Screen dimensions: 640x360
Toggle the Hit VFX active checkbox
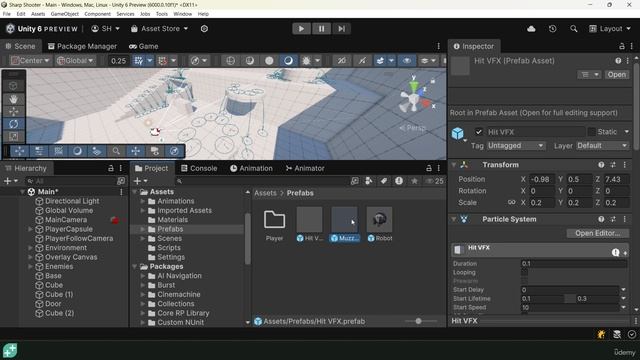(478, 132)
